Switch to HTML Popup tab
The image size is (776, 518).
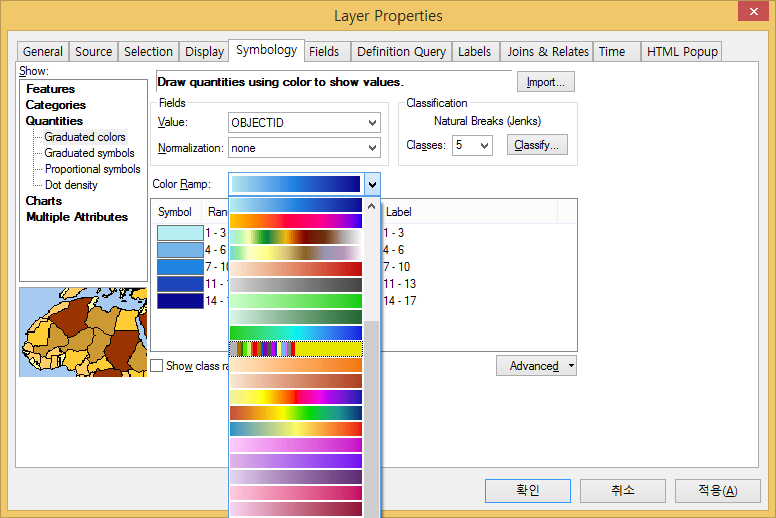tap(682, 51)
